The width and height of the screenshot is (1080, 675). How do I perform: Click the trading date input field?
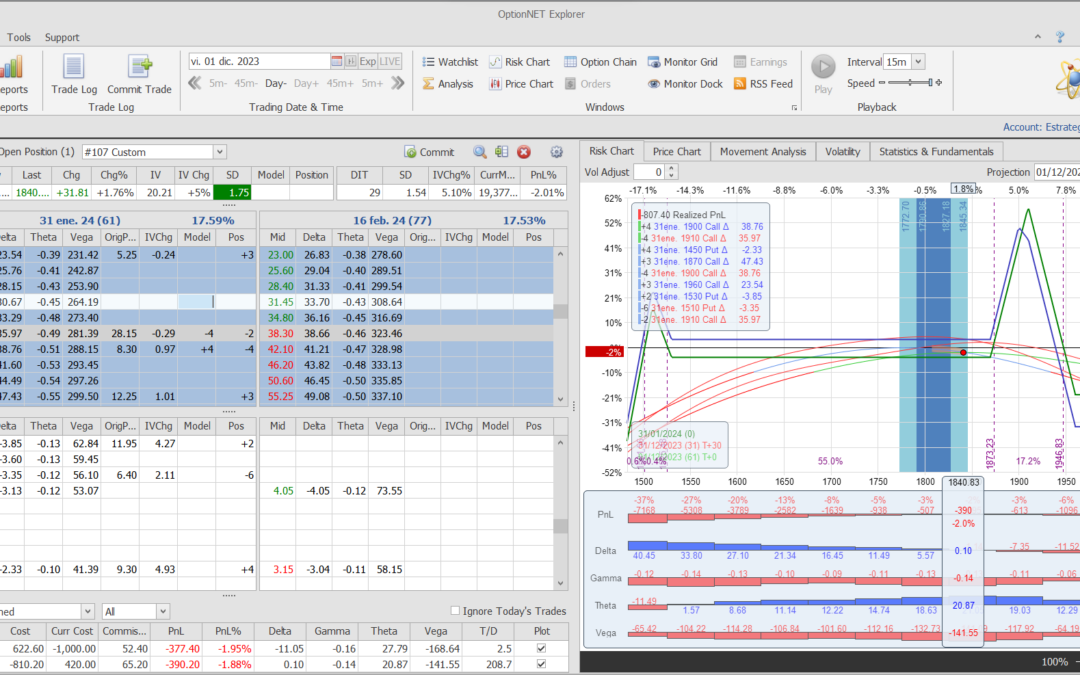pos(260,61)
